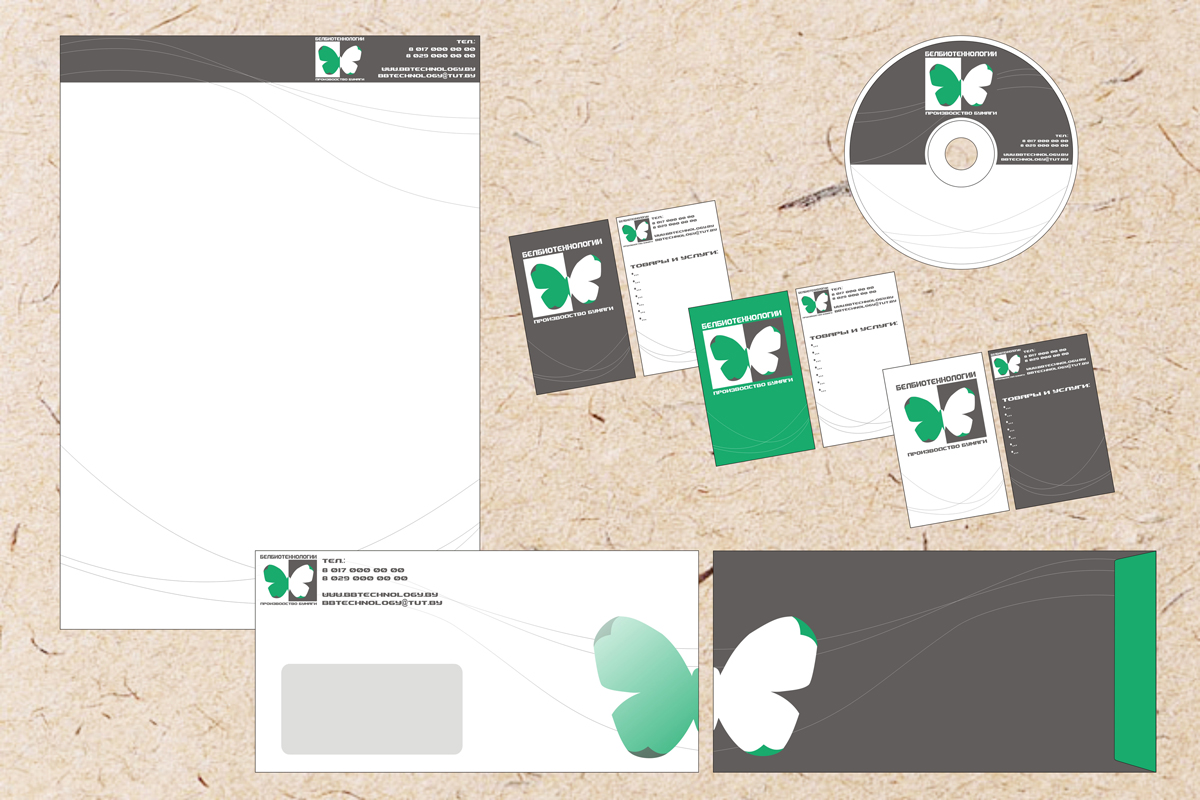The height and width of the screenshot is (800, 1200).
Task: Click 'WWW.BBTECHNOLOGY.BY' on the white envelope
Action: coord(380,594)
